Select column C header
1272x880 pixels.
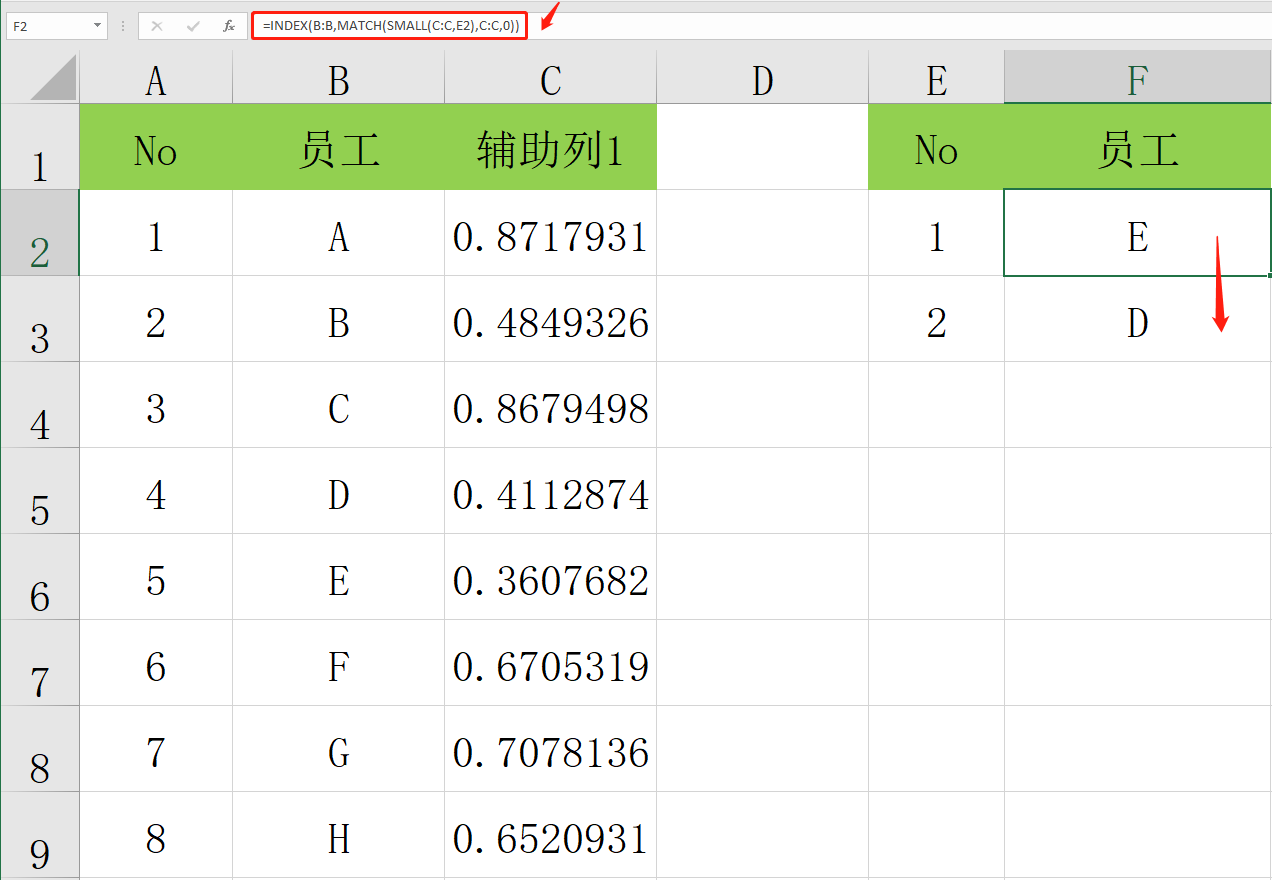[551, 78]
